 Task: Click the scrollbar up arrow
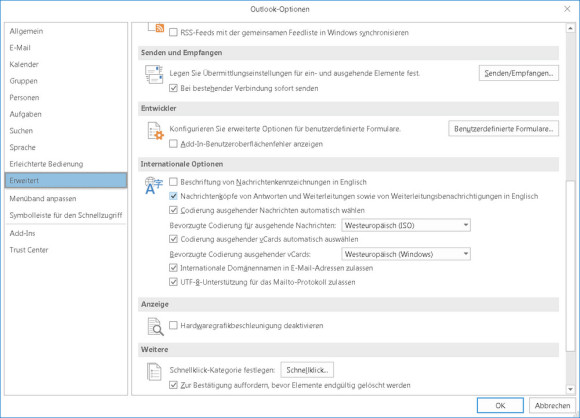click(570, 28)
